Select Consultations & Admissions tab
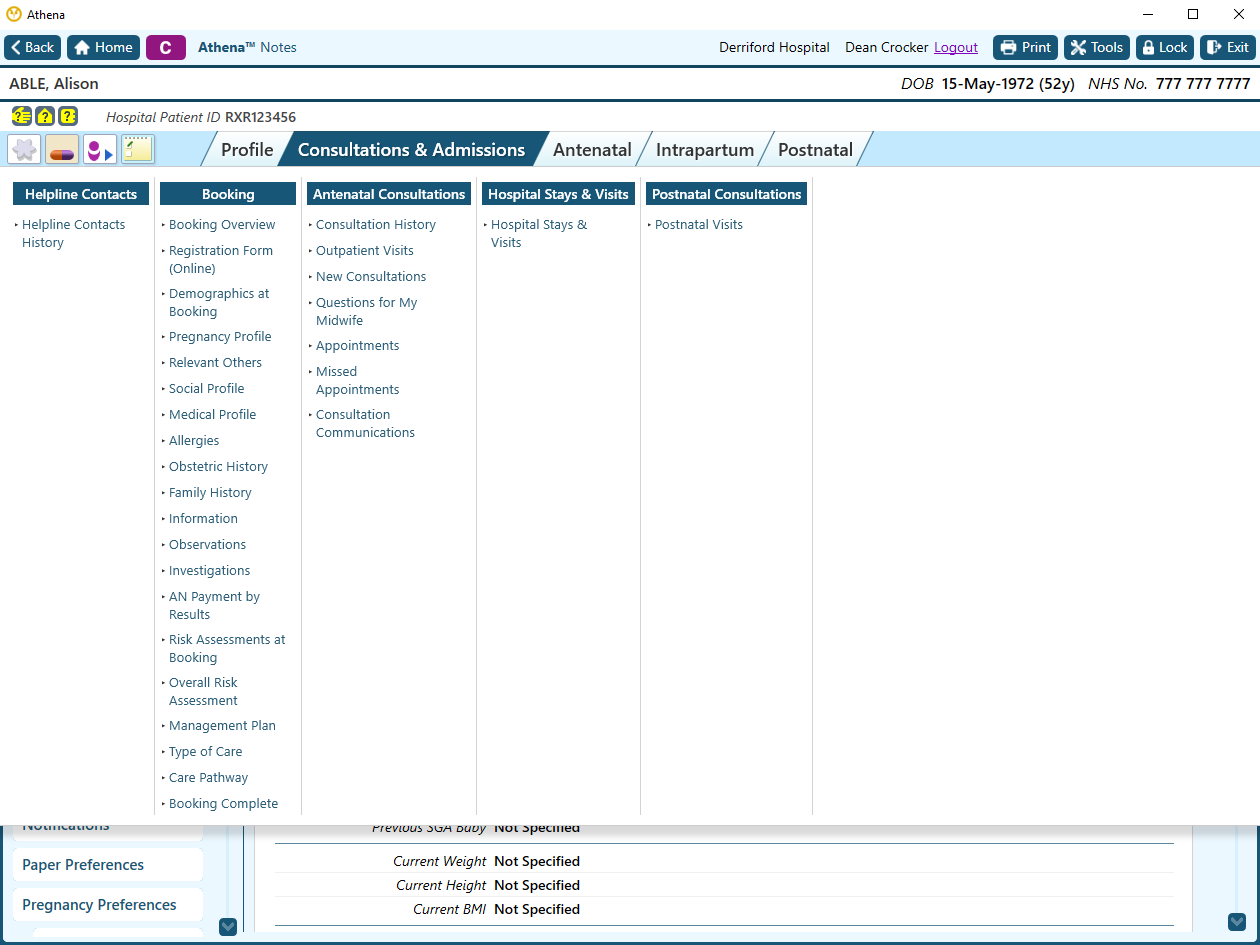This screenshot has height=945, width=1260. point(411,150)
